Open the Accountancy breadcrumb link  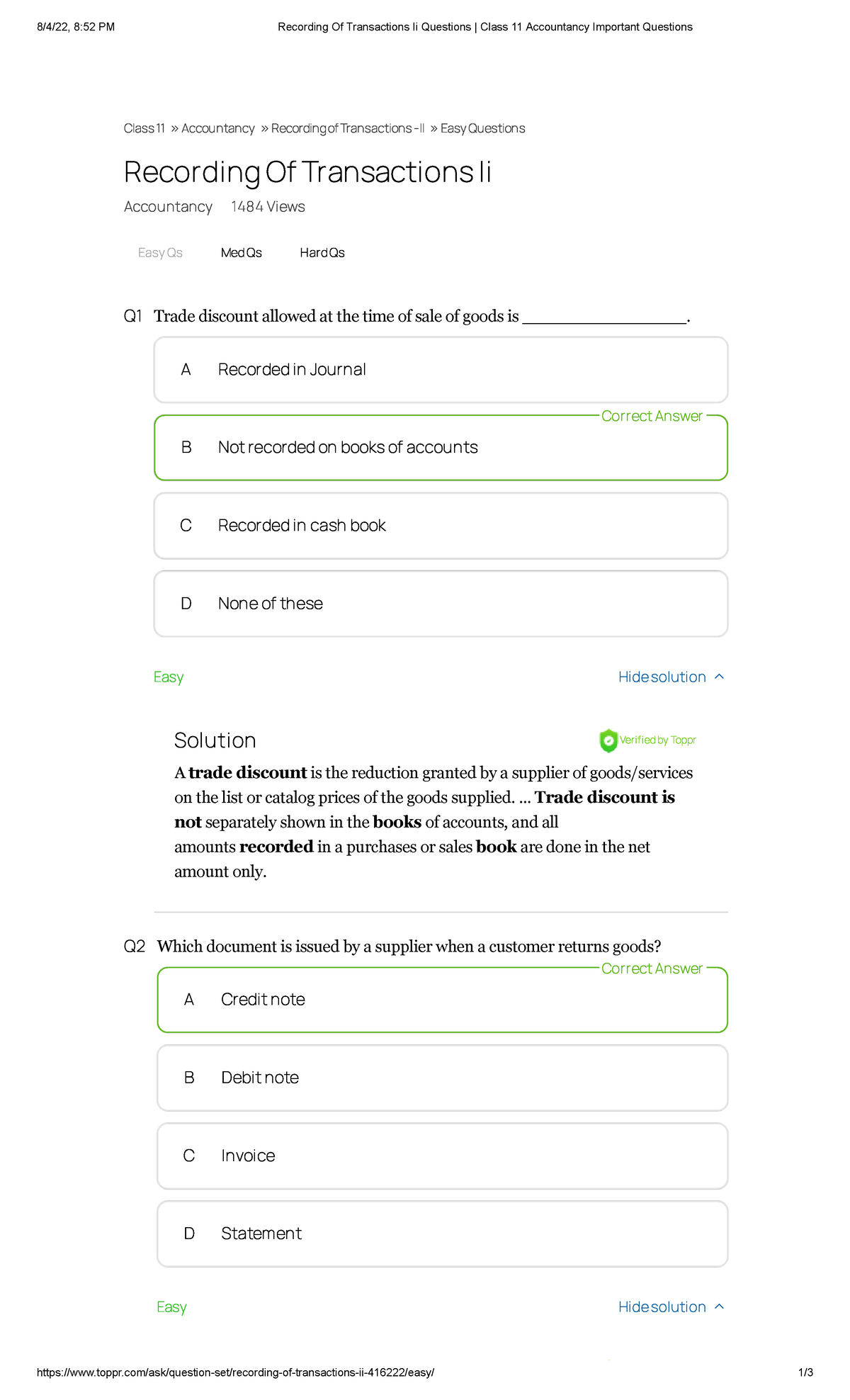click(218, 128)
